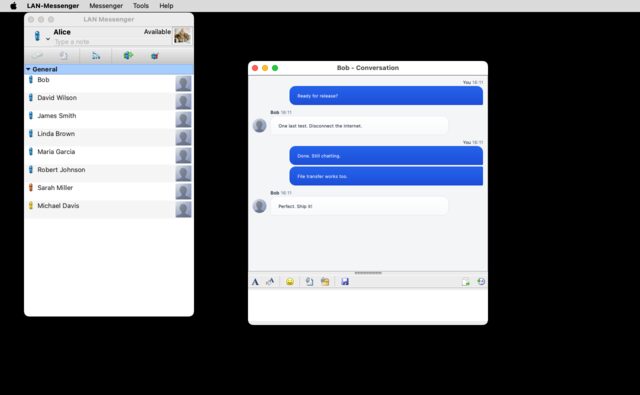Open the status dropdown arrow beside Alice
Viewport: 640px width, 395px height.
pyautogui.click(x=48, y=39)
